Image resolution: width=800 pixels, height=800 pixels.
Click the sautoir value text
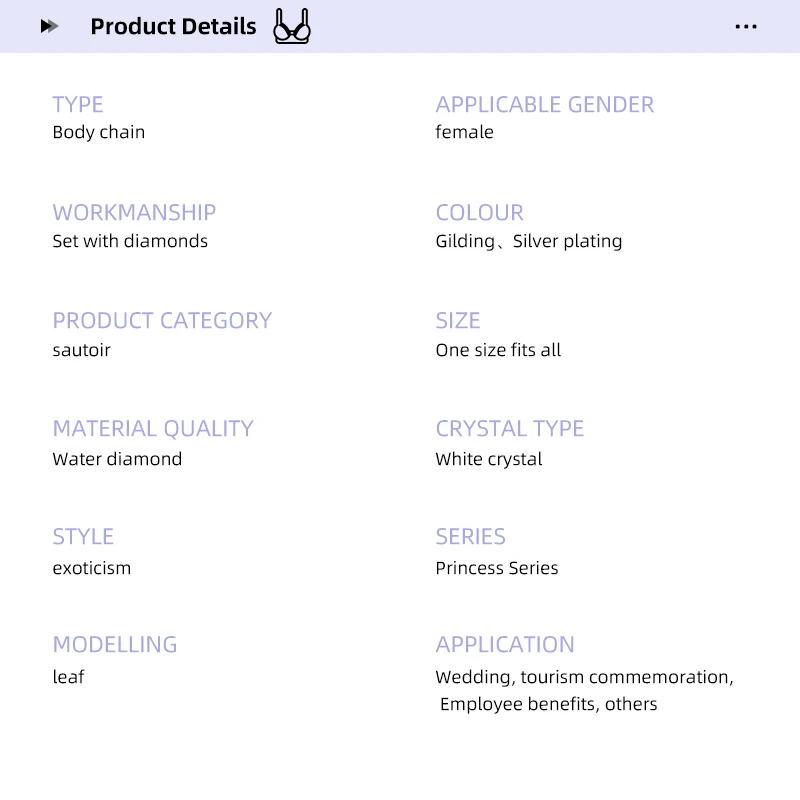pyautogui.click(x=81, y=350)
